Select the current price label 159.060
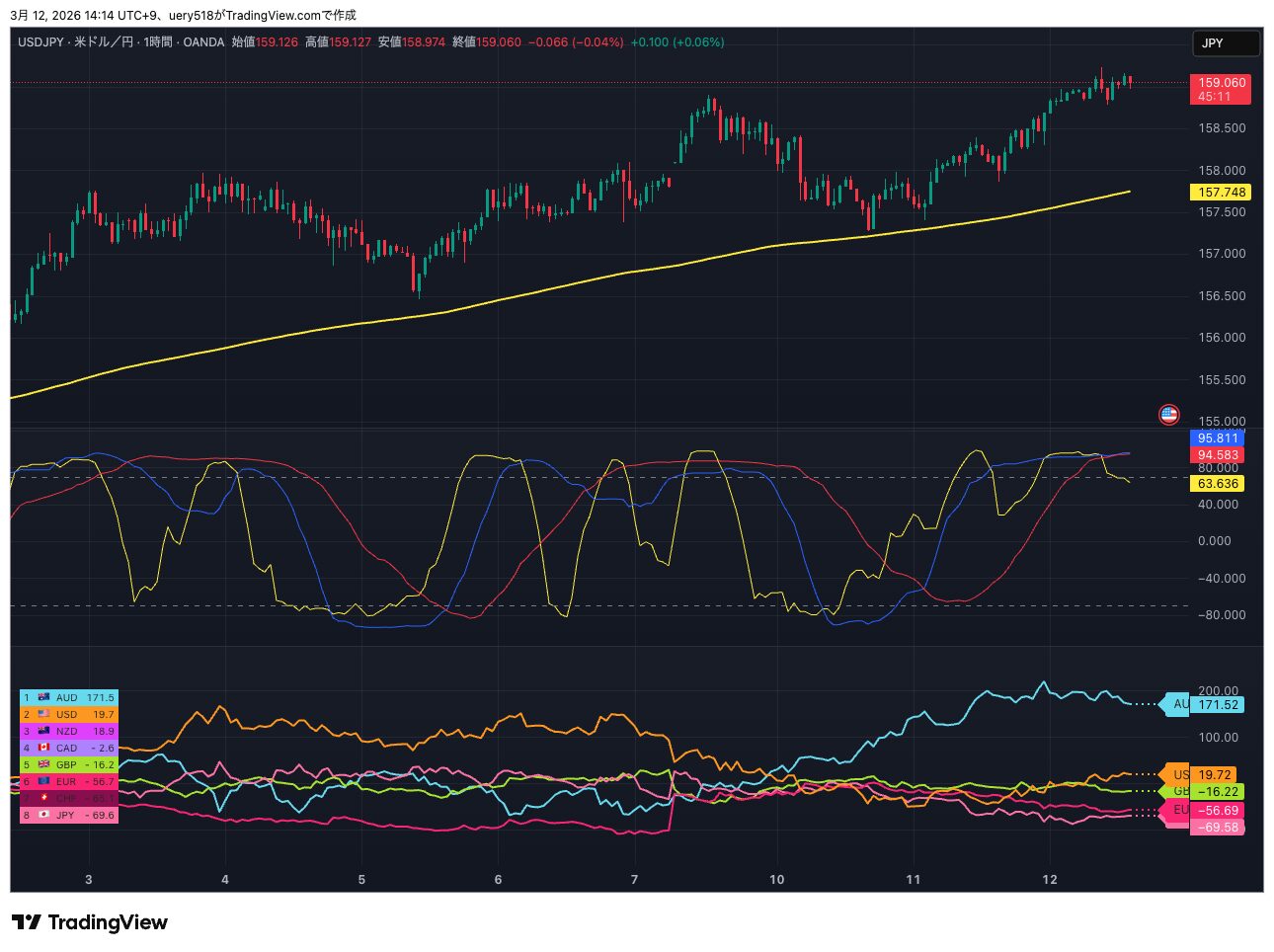This screenshot has height=952, width=1274. pos(1222,83)
